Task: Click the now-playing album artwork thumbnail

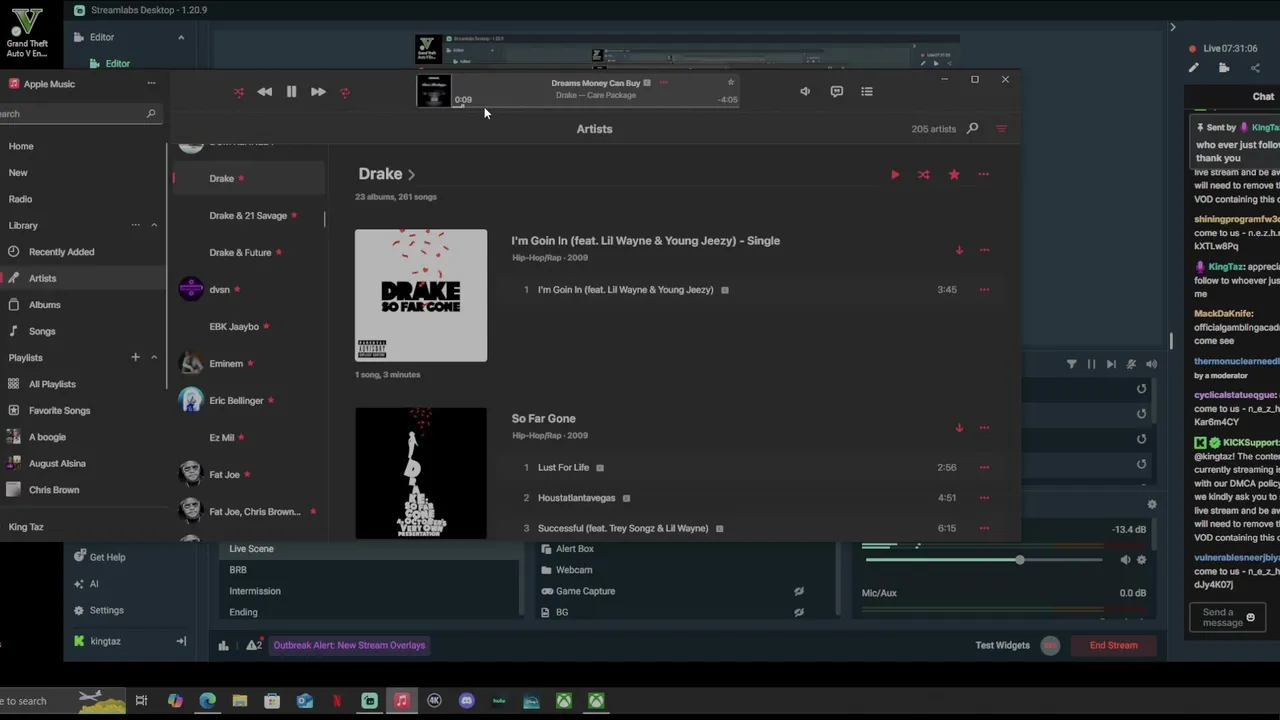Action: point(433,91)
